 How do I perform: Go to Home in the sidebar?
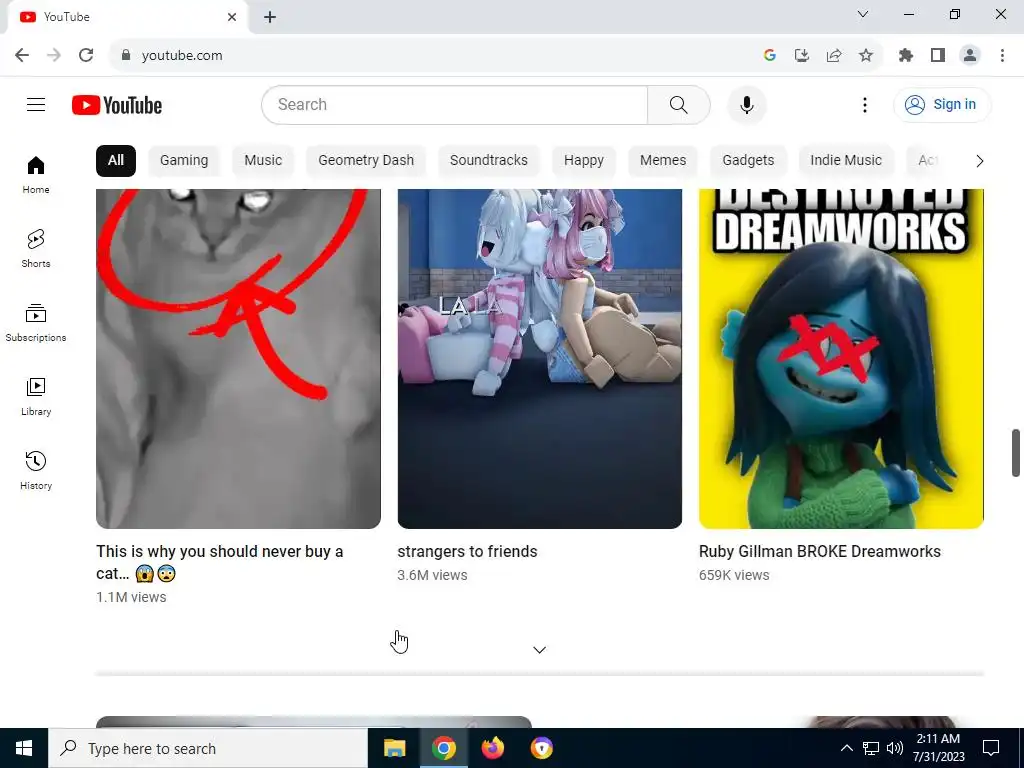36,175
